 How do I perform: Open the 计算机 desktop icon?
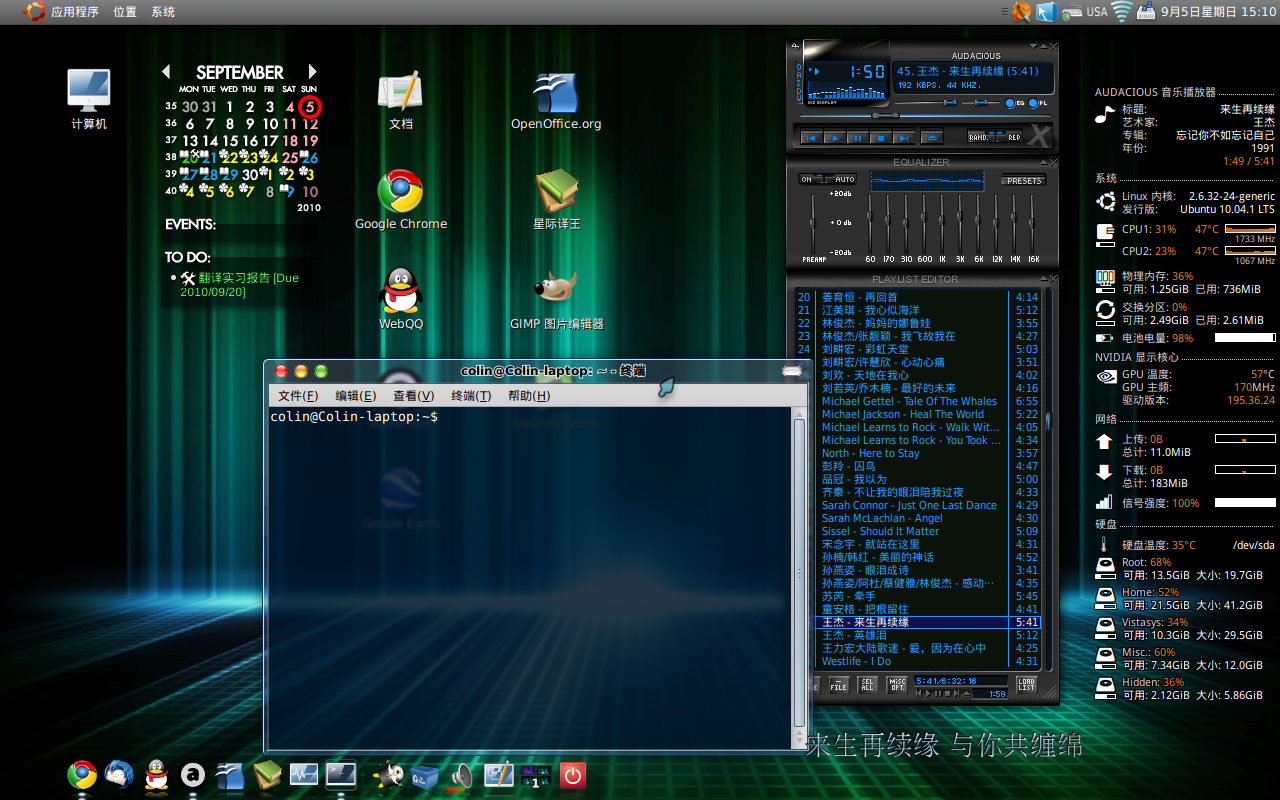89,100
